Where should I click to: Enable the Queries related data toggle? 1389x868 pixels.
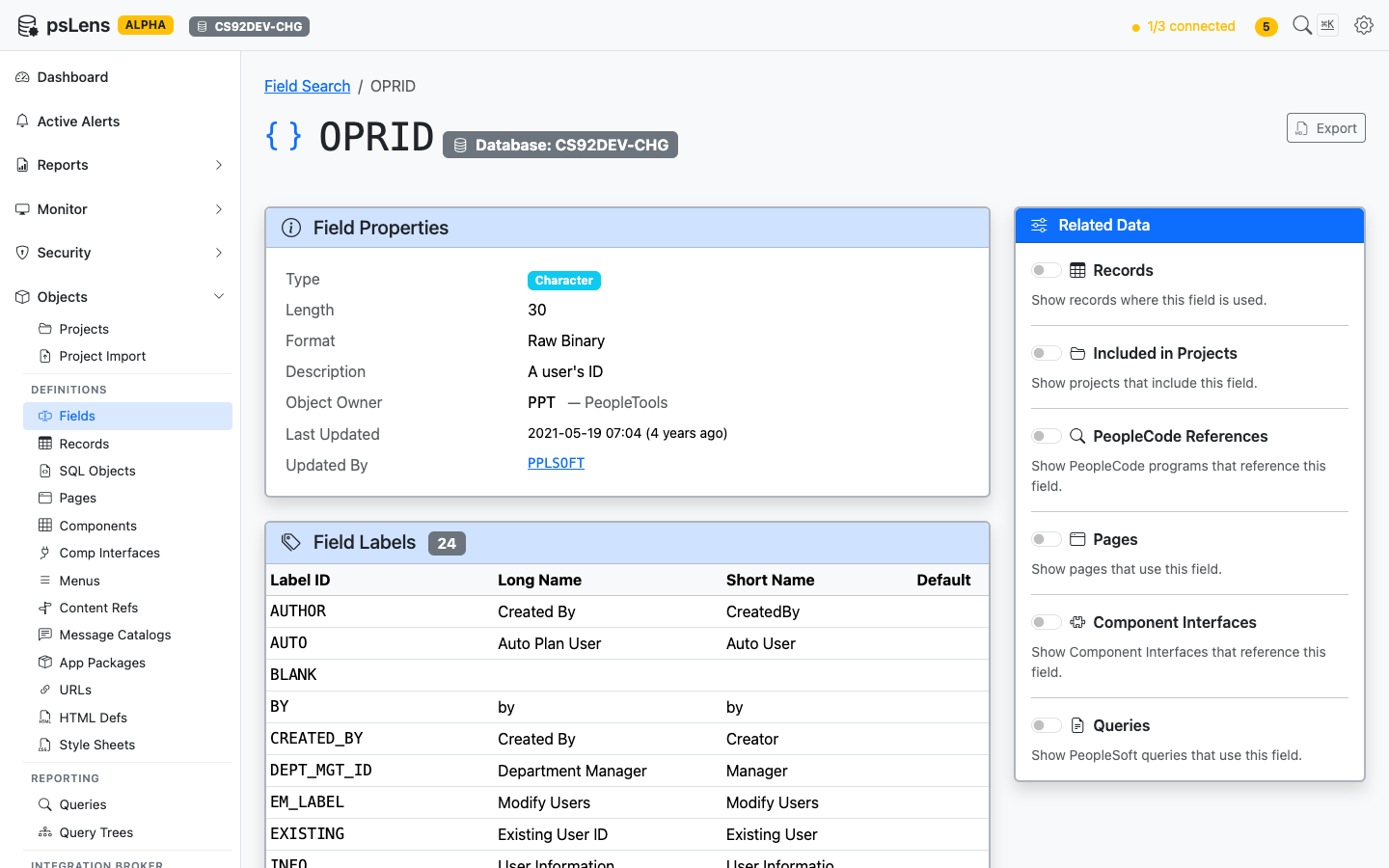pos(1047,725)
